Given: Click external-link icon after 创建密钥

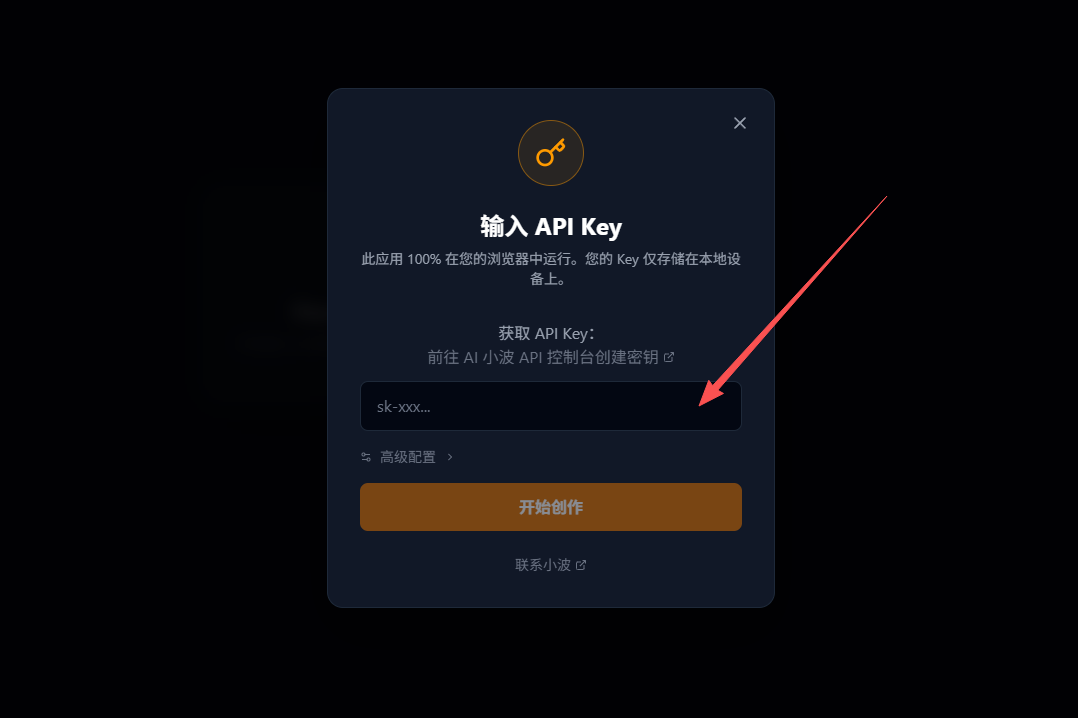Looking at the screenshot, I should click(669, 357).
